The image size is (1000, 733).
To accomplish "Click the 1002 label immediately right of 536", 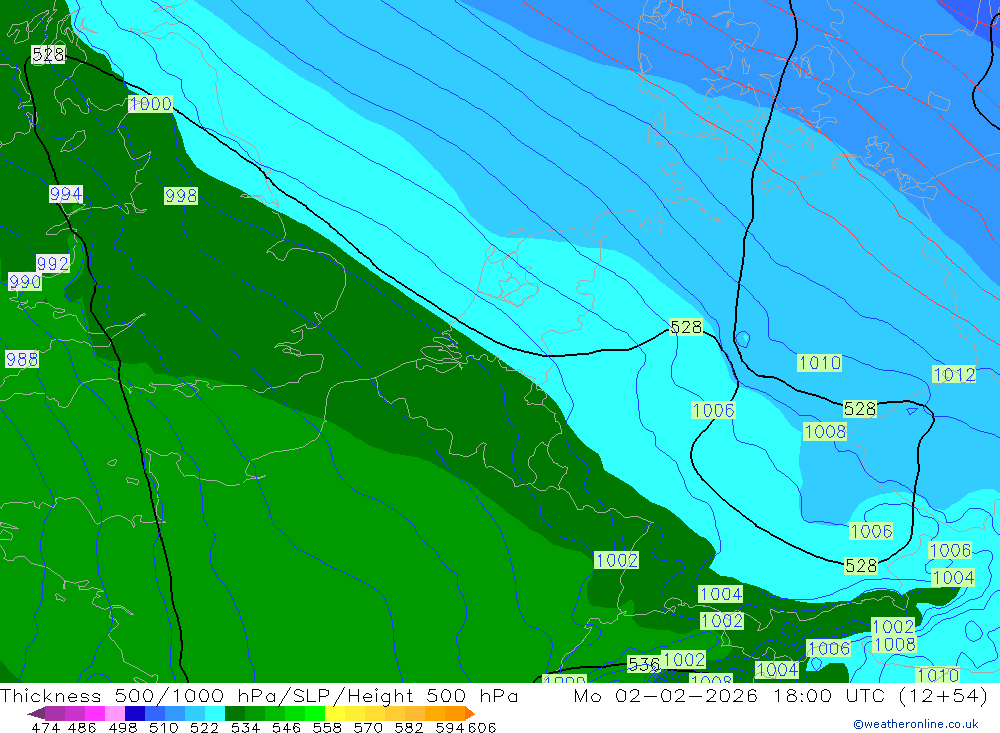I will tap(684, 660).
